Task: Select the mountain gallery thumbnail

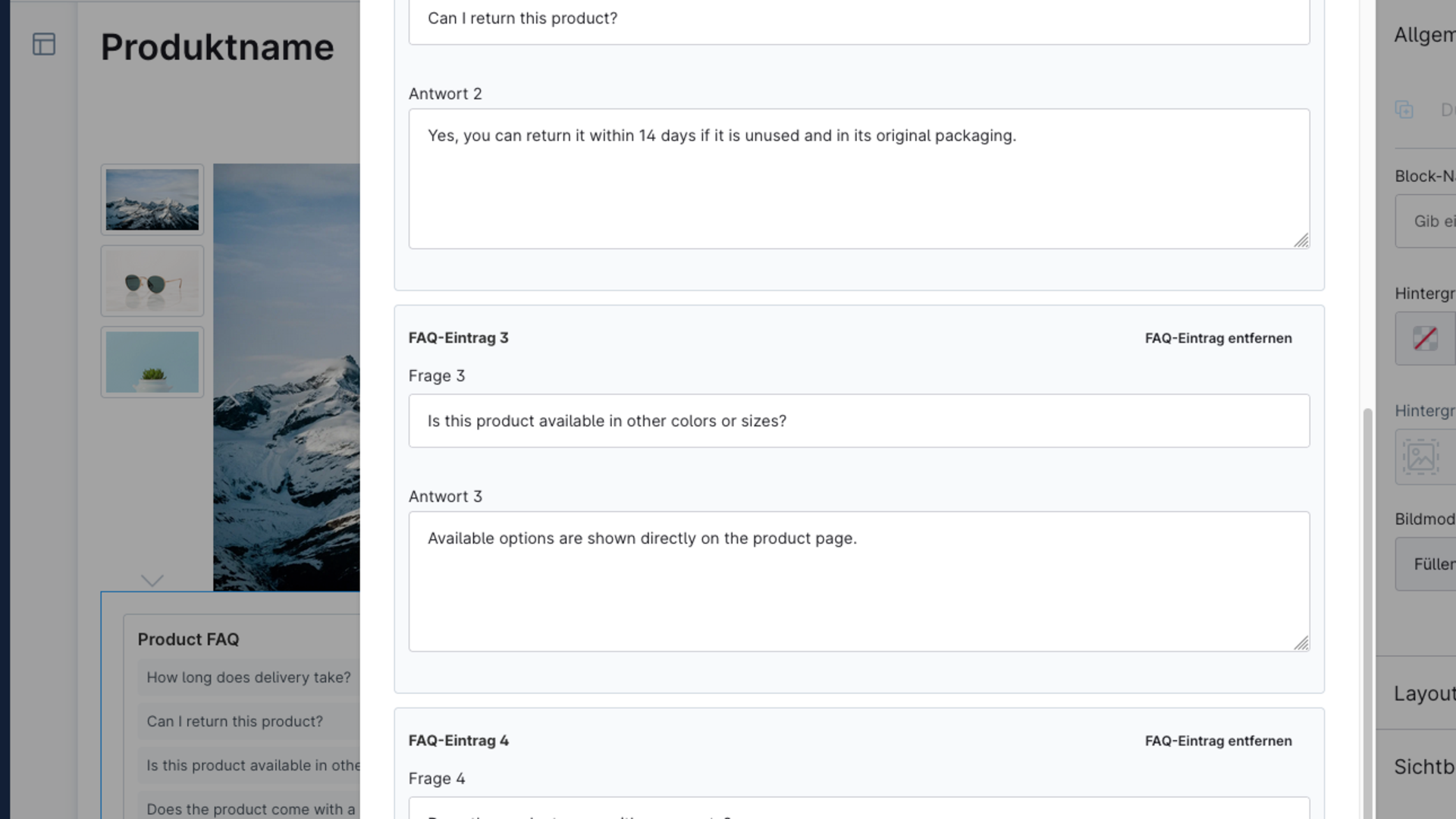Action: pyautogui.click(x=152, y=199)
